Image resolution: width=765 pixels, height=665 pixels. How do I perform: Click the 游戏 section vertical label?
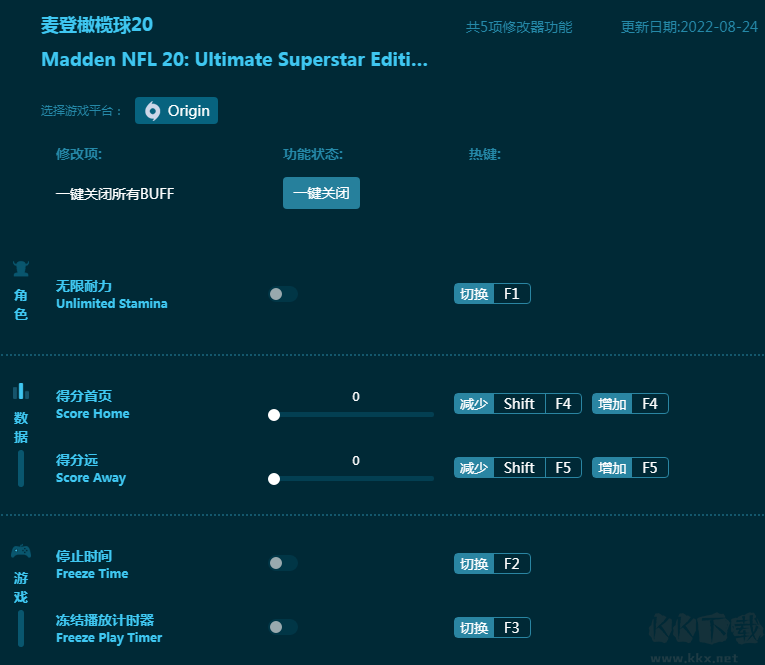tap(21, 587)
